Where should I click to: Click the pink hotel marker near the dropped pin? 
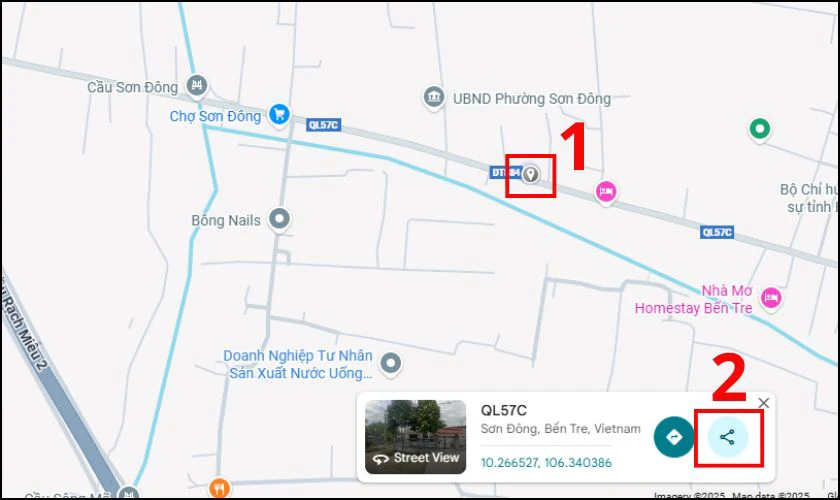(x=606, y=191)
